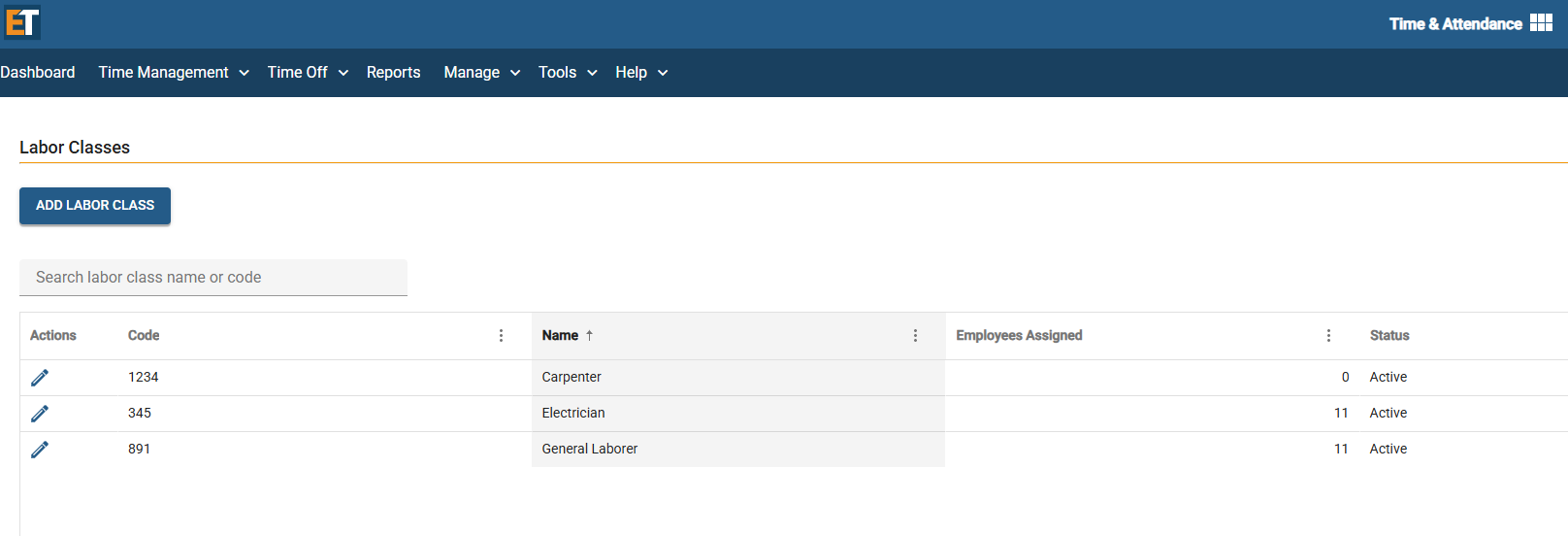Focus the labor class search field
This screenshot has height=536, width=1568.
213,278
